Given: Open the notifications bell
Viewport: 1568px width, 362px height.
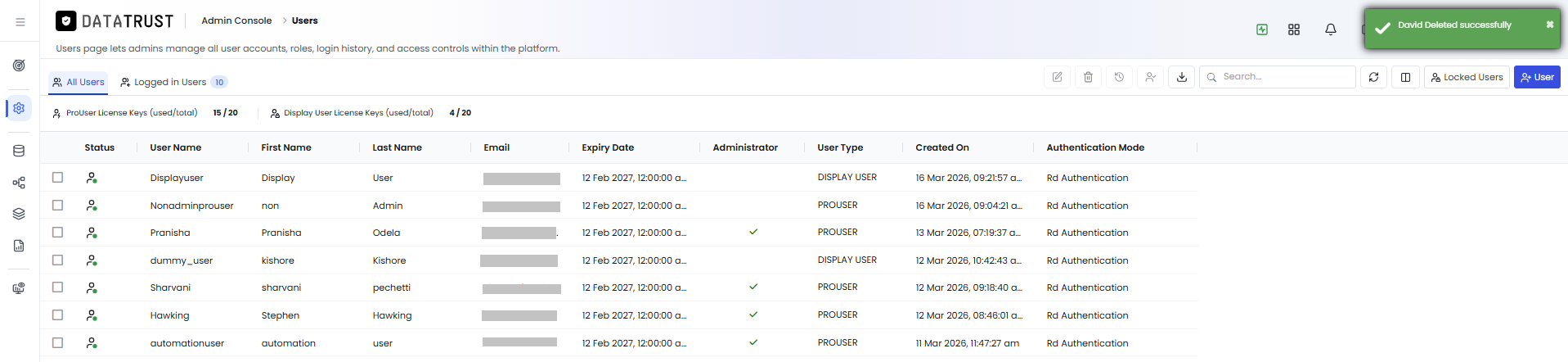Looking at the screenshot, I should (x=1331, y=29).
